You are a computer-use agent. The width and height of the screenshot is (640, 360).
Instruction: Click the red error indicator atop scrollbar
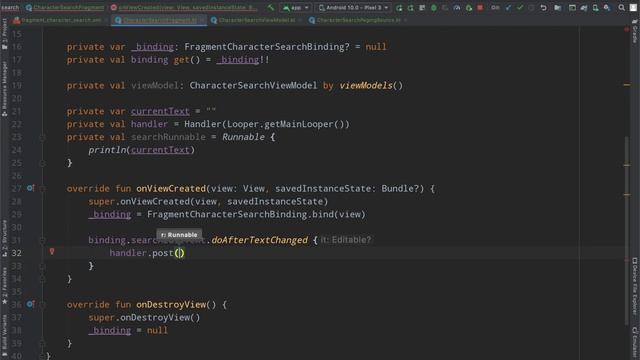(x=627, y=29)
